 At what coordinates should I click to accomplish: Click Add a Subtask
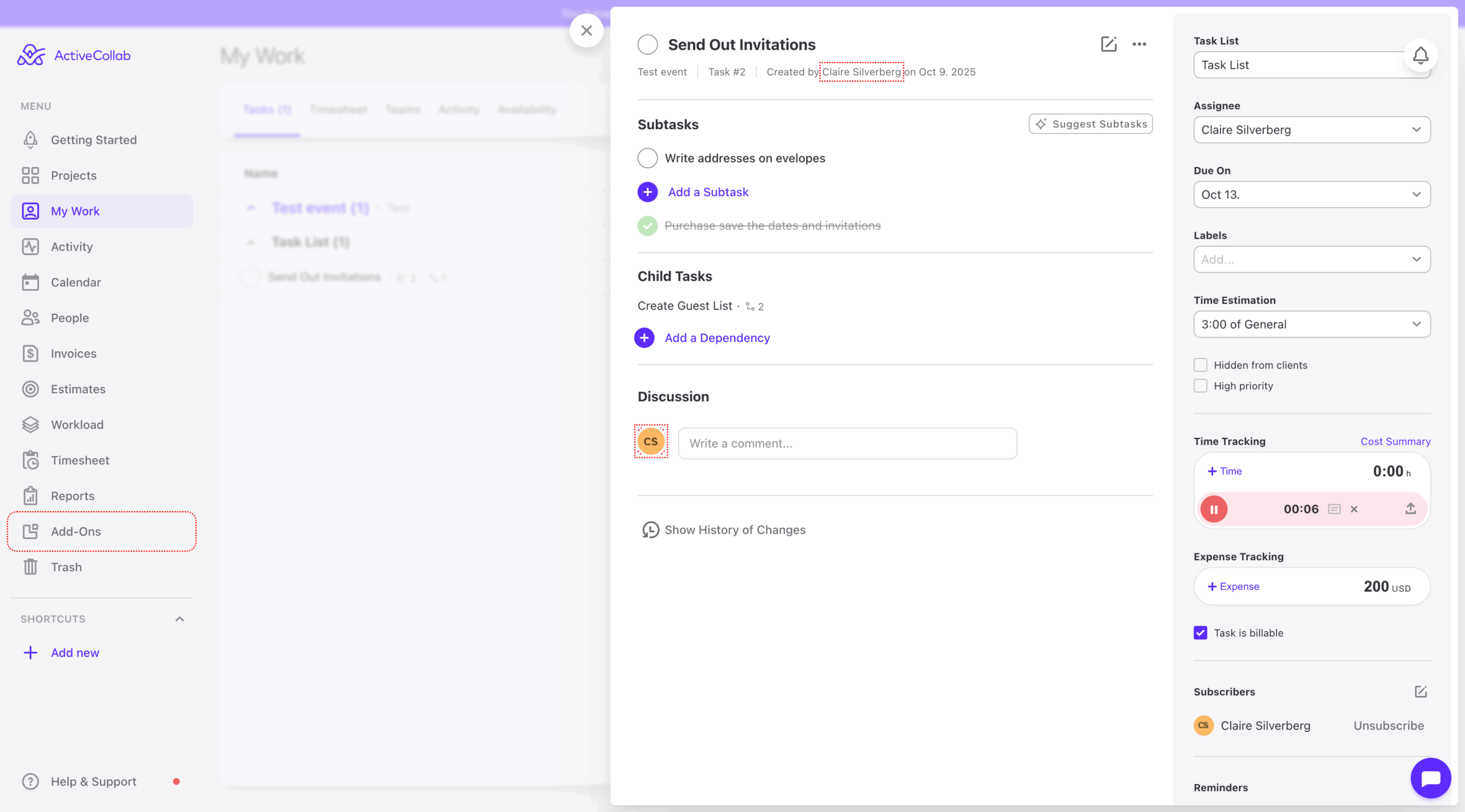(x=708, y=192)
